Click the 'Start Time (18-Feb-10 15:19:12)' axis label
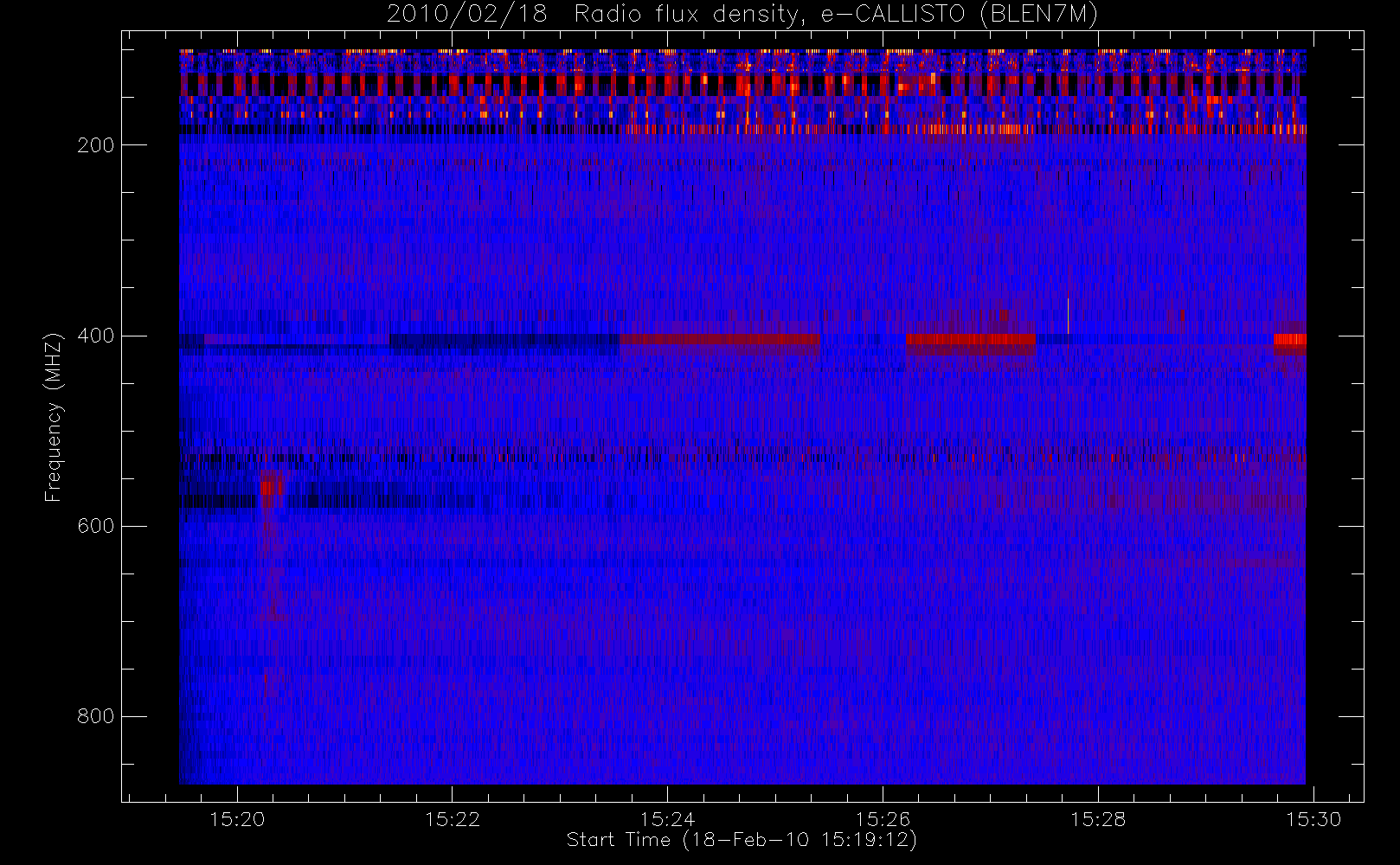This screenshot has width=1400, height=865. tap(742, 840)
